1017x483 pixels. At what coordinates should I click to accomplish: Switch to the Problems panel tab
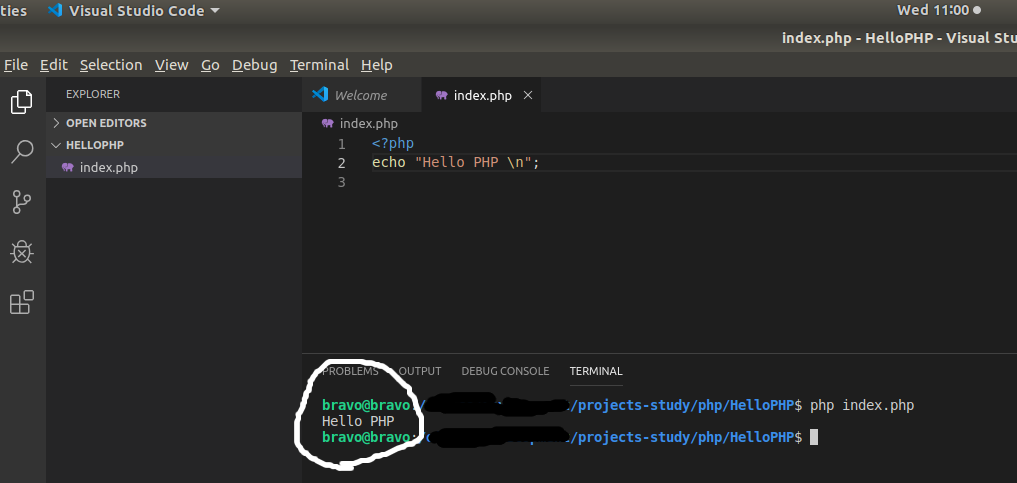(x=350, y=371)
